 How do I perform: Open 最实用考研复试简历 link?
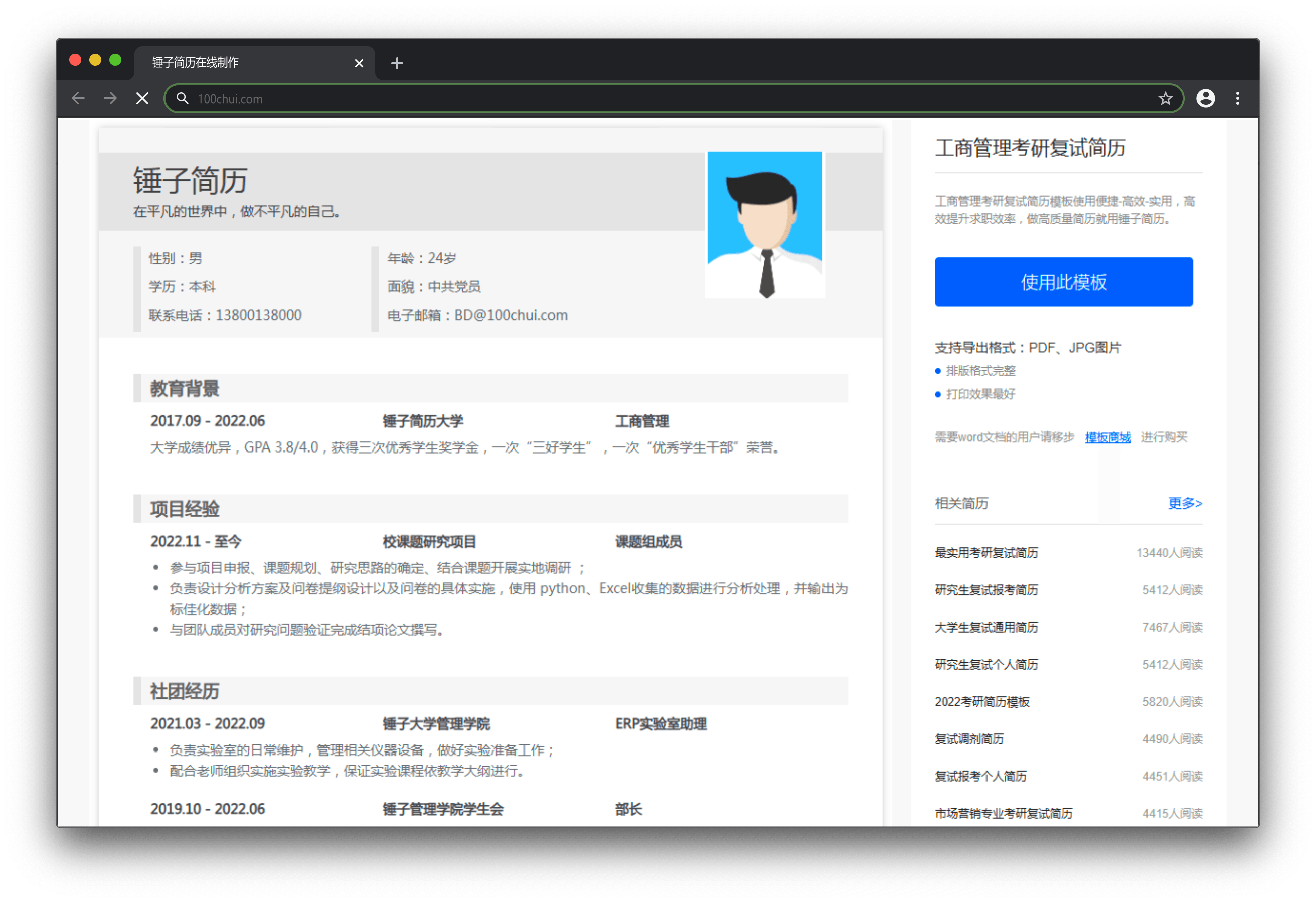click(986, 552)
